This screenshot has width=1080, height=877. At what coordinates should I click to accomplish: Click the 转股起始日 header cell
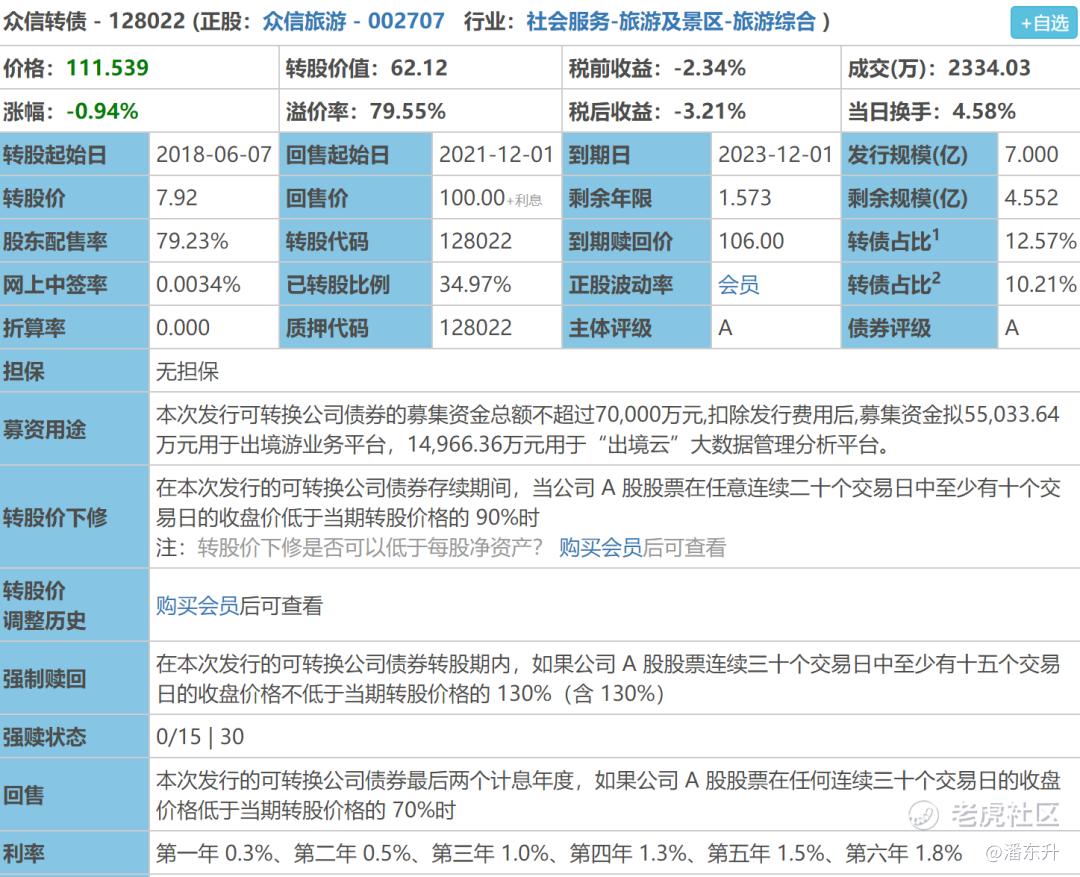point(74,154)
